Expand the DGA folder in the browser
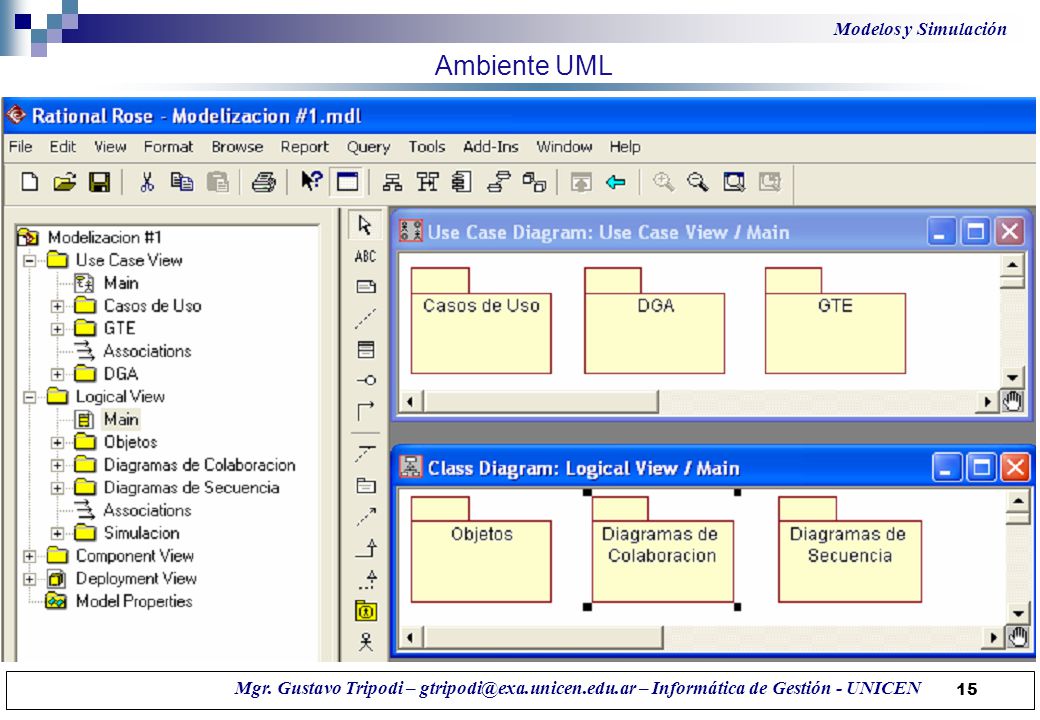The width and height of the screenshot is (1040, 720). [x=57, y=374]
